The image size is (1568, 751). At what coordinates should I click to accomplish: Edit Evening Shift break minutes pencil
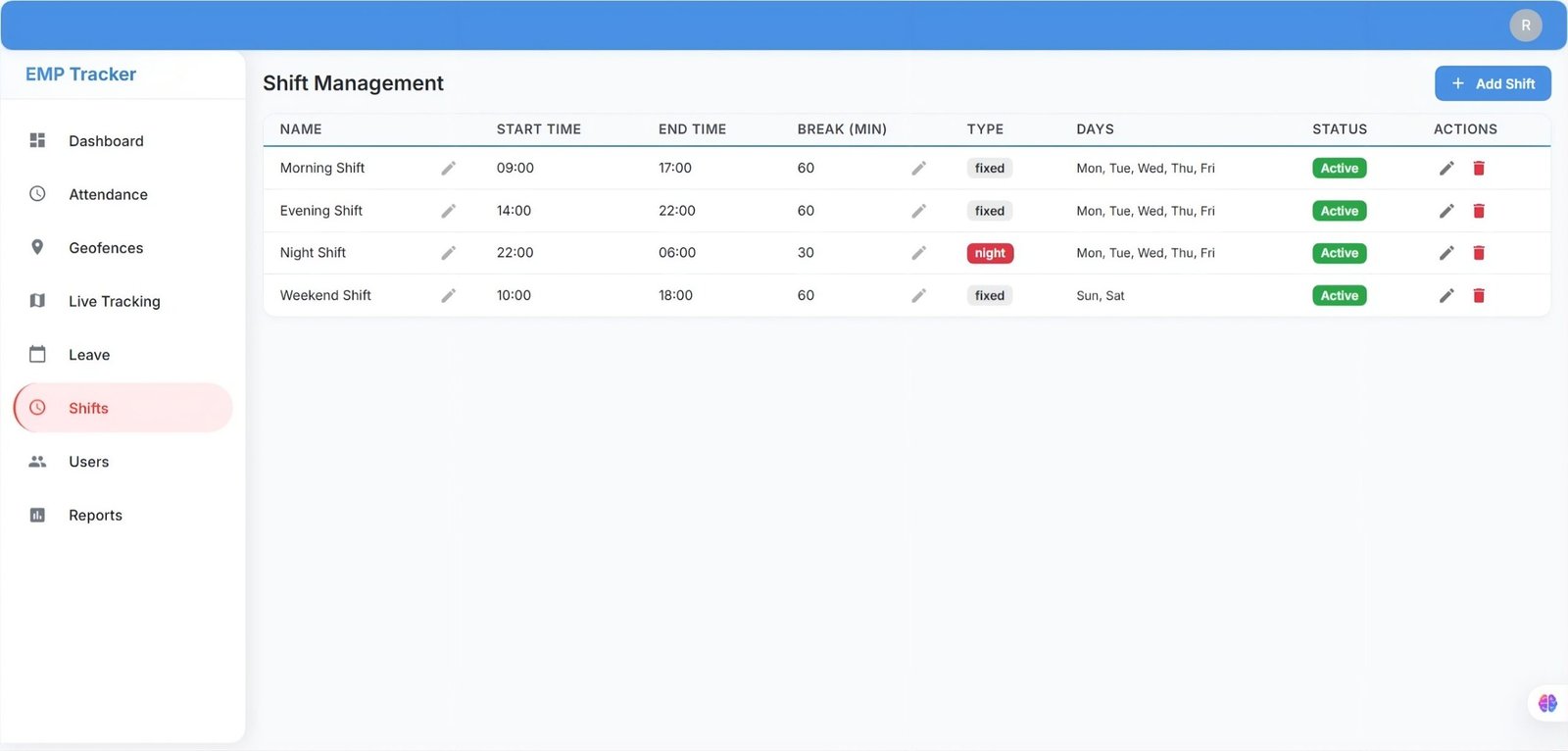(918, 211)
